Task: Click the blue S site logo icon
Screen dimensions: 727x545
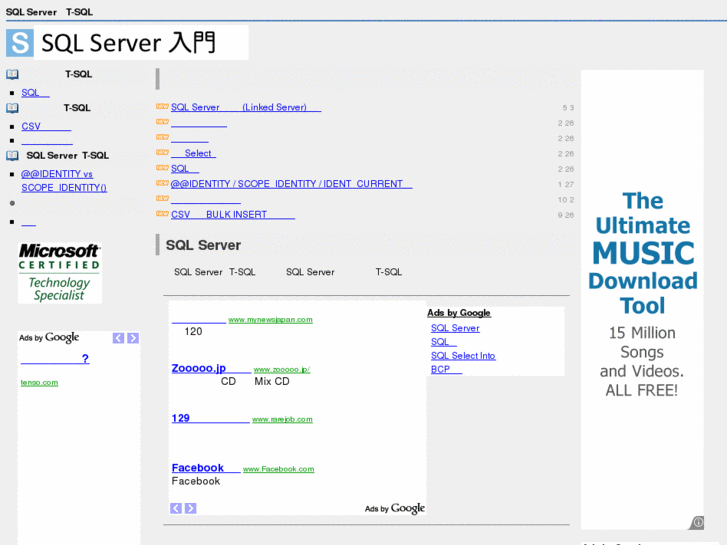Action: pyautogui.click(x=19, y=43)
